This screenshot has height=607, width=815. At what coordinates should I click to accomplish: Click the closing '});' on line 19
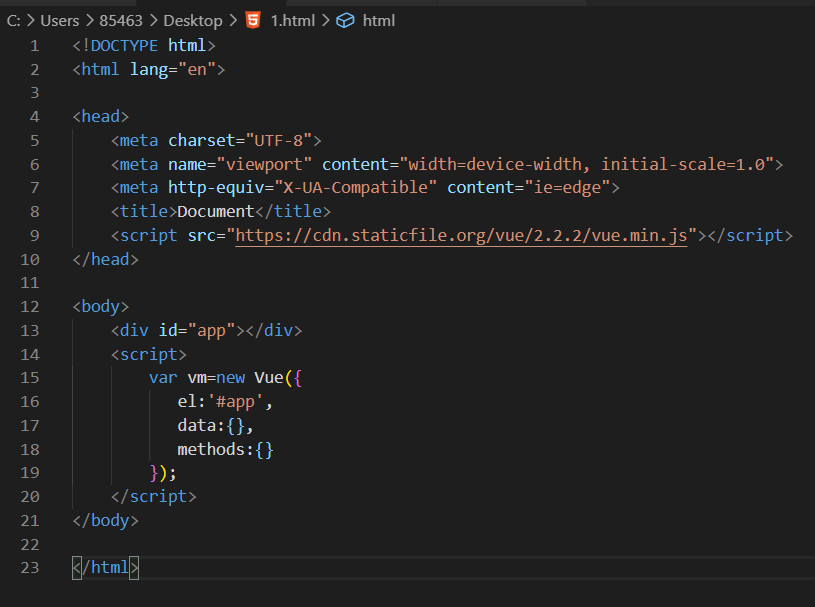[163, 473]
